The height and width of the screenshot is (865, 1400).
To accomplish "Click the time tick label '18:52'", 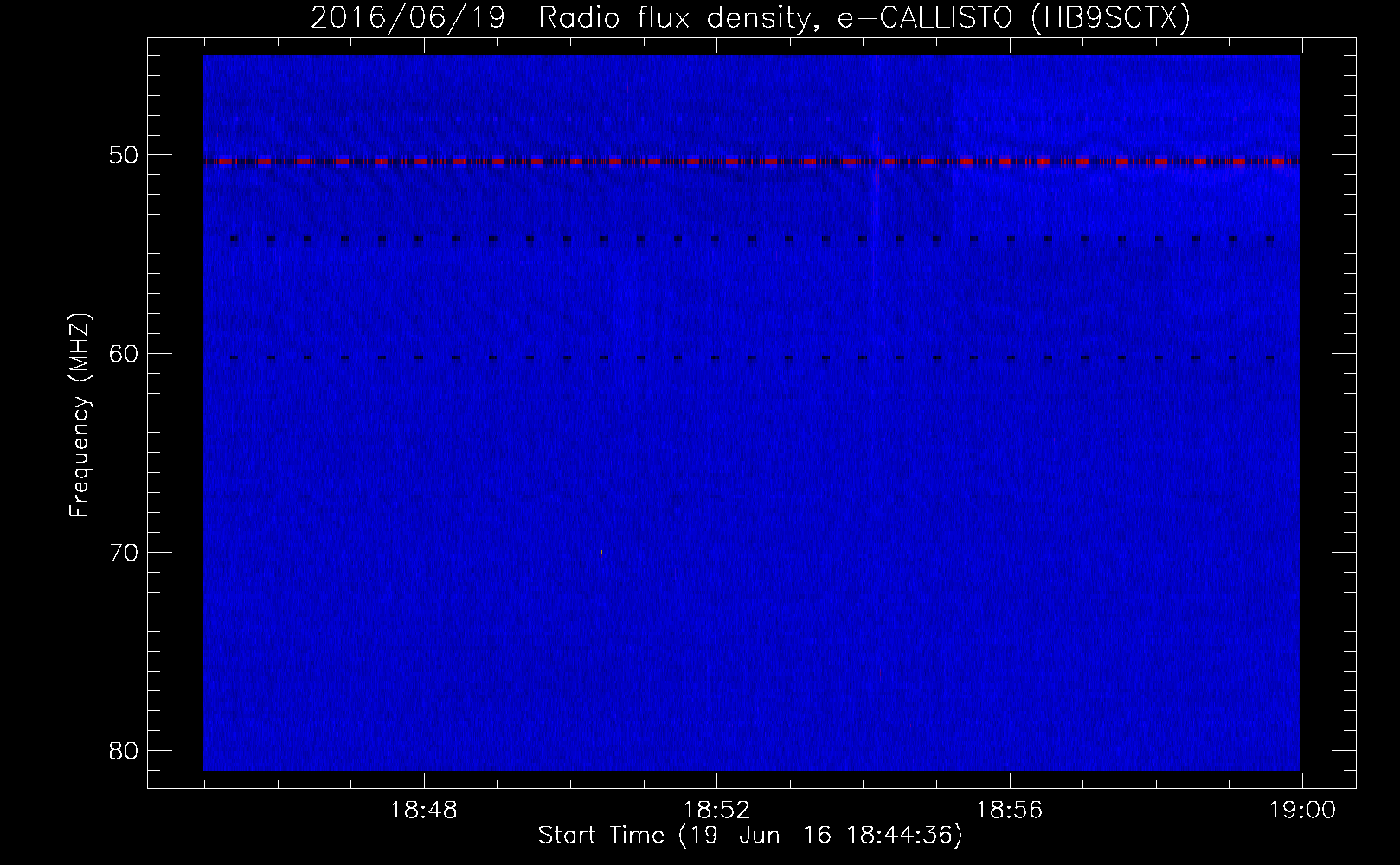I will (x=716, y=811).
